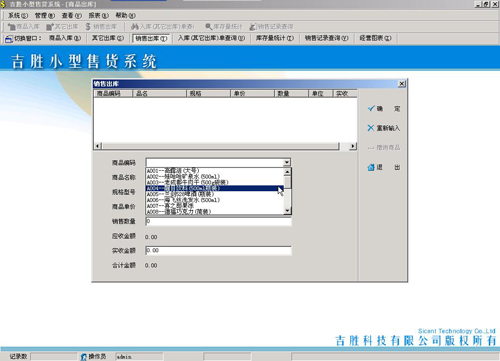Choose item A007 in the product list

tap(215, 206)
